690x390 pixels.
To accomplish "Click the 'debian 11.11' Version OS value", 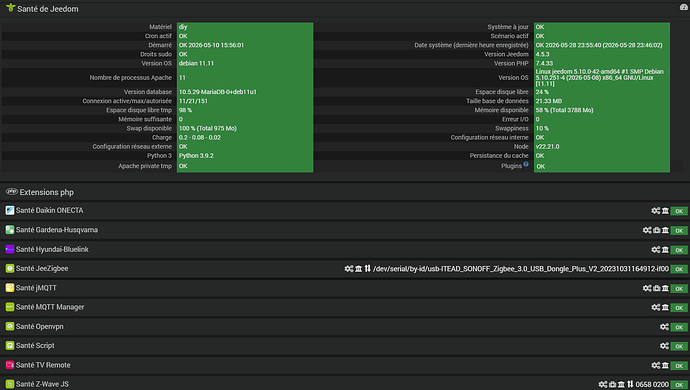I will pyautogui.click(x=196, y=63).
